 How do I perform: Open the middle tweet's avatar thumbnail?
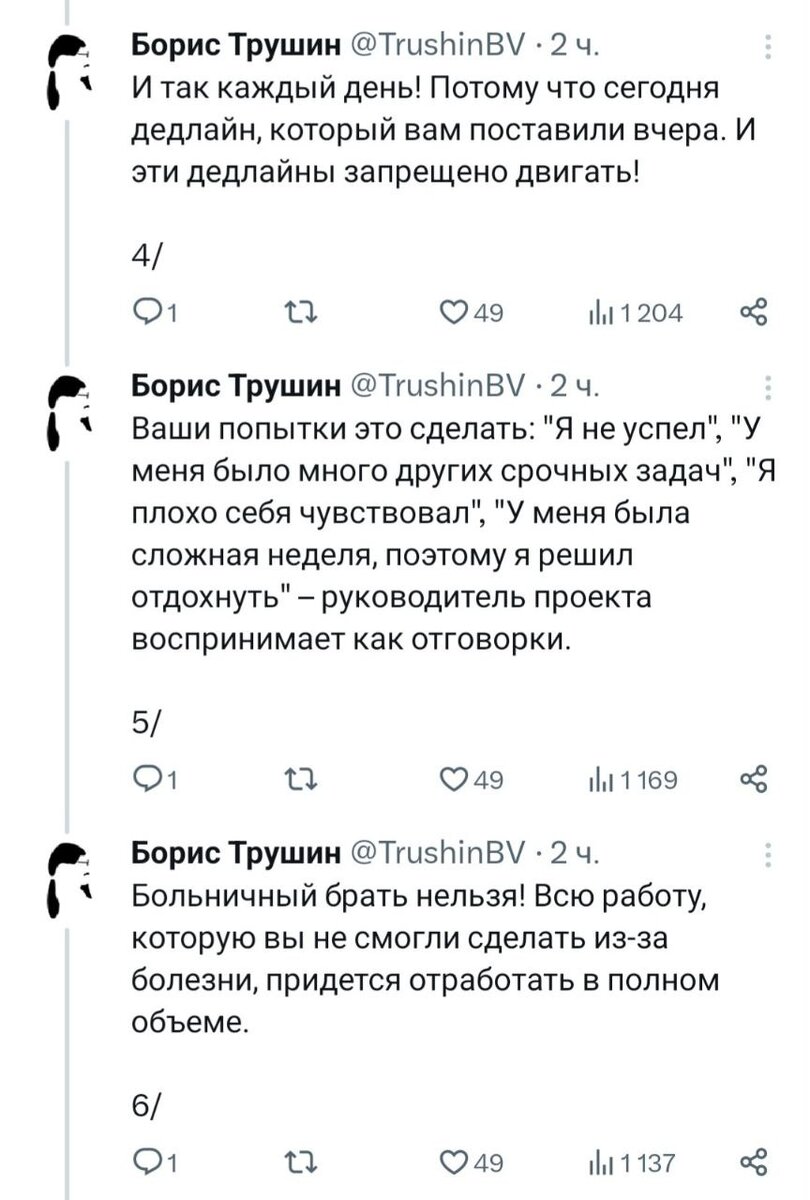coord(70,405)
